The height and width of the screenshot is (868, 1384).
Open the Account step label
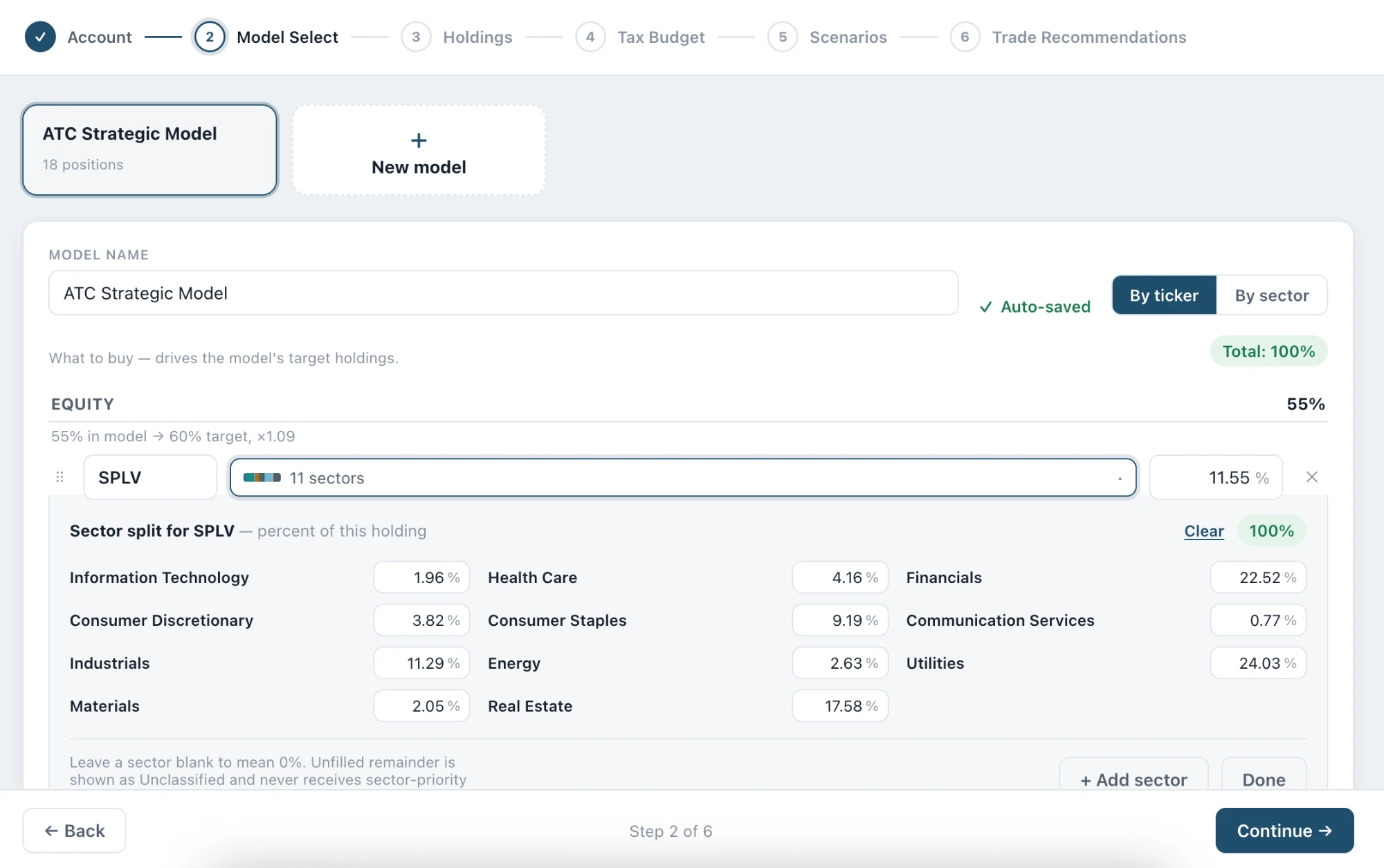tap(100, 37)
